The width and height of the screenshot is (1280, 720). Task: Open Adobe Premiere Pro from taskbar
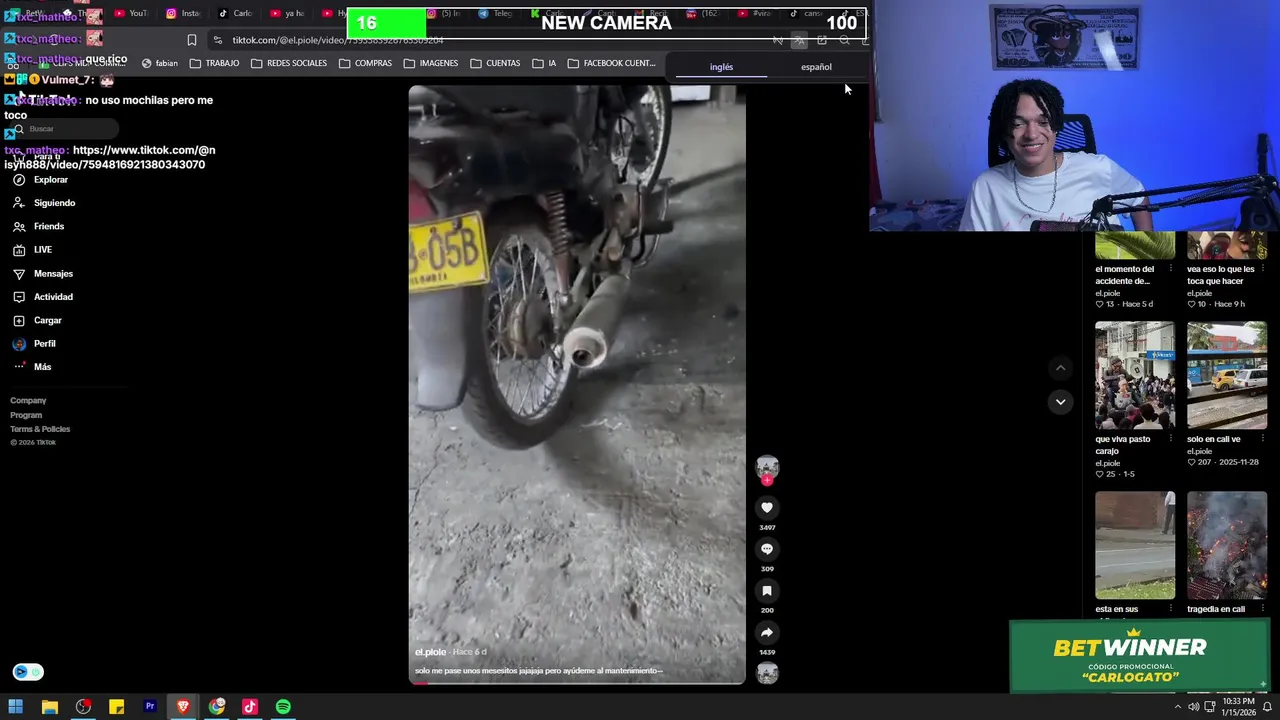(150, 707)
